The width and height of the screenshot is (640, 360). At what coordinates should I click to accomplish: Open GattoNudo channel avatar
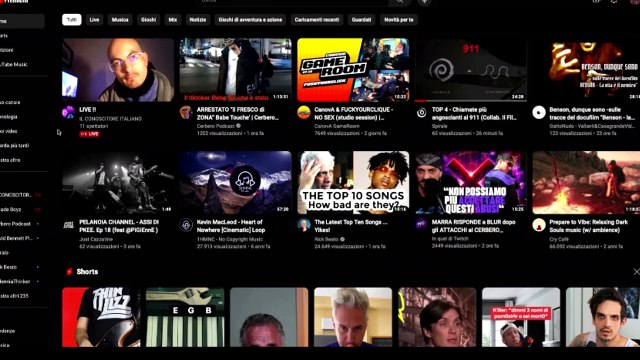coord(539,112)
